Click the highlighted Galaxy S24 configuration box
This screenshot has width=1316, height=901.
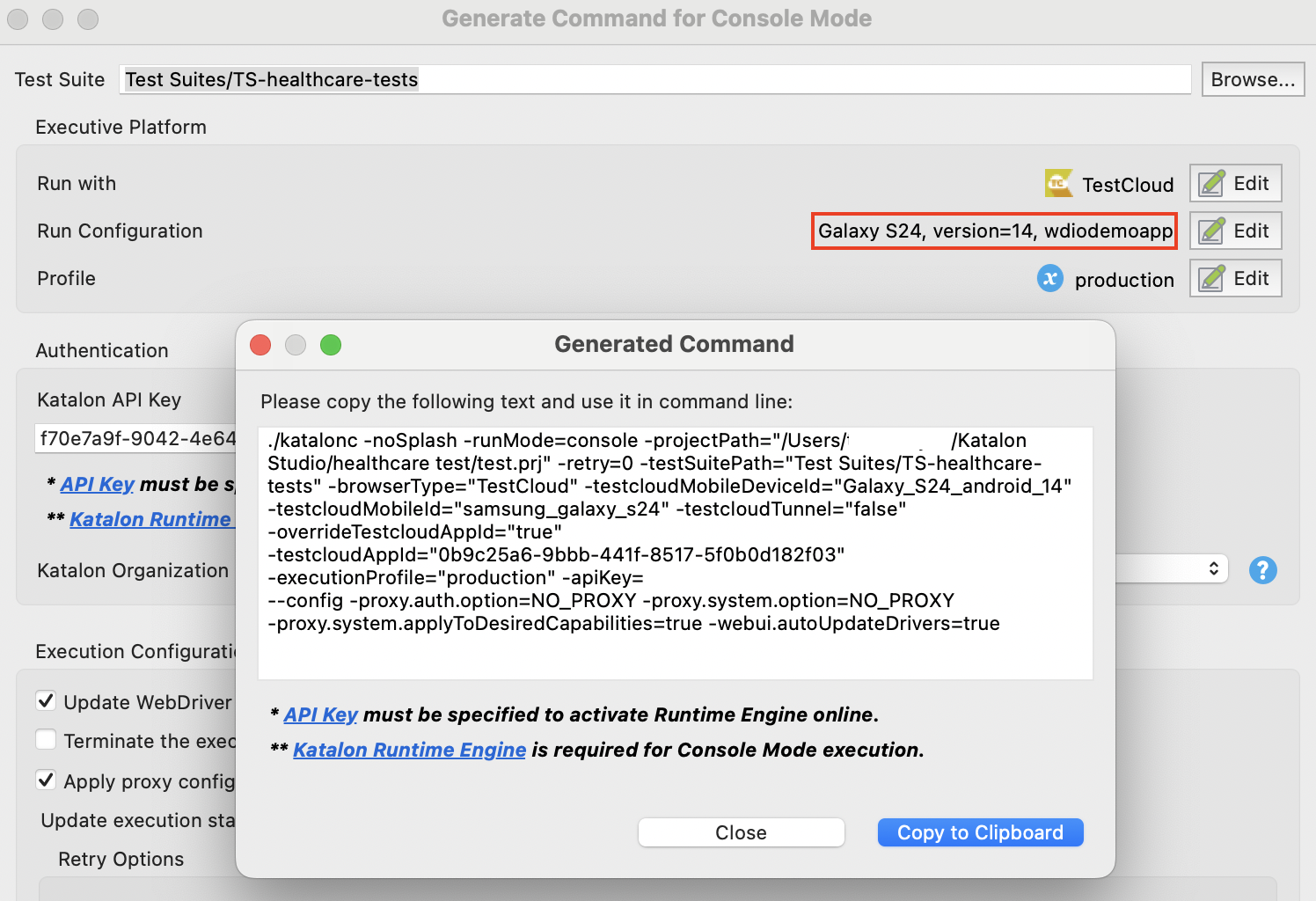click(x=993, y=231)
